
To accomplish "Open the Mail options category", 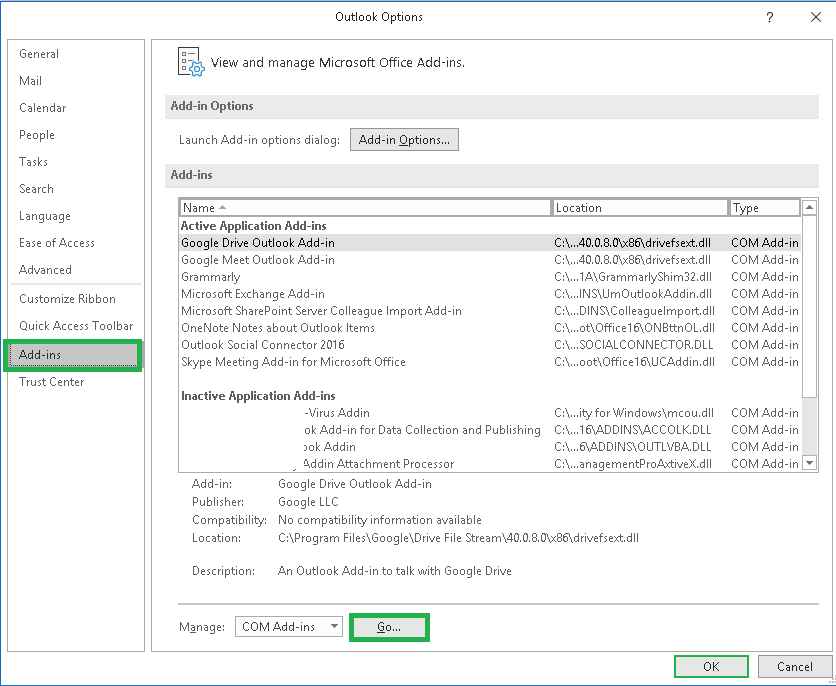I will coord(30,81).
